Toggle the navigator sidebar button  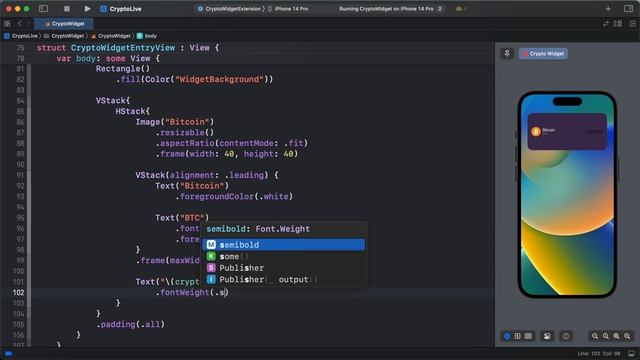(x=43, y=9)
